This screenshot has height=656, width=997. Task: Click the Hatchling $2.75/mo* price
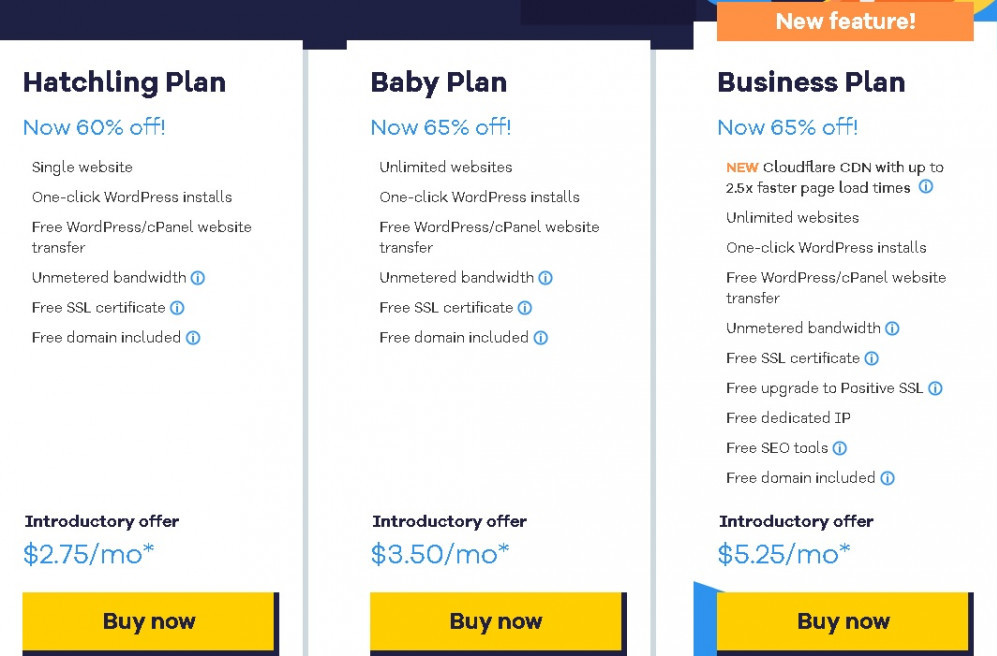tap(88, 554)
